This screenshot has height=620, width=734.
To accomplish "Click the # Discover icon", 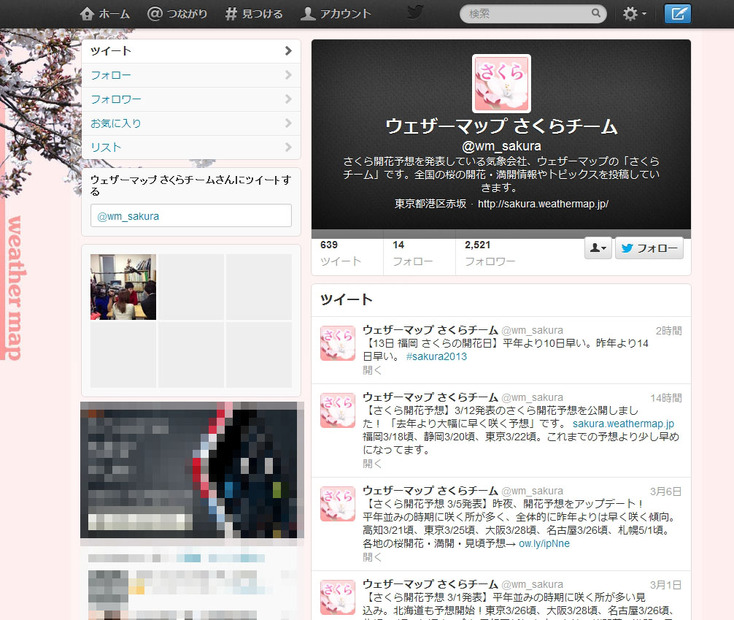I will pyautogui.click(x=231, y=14).
